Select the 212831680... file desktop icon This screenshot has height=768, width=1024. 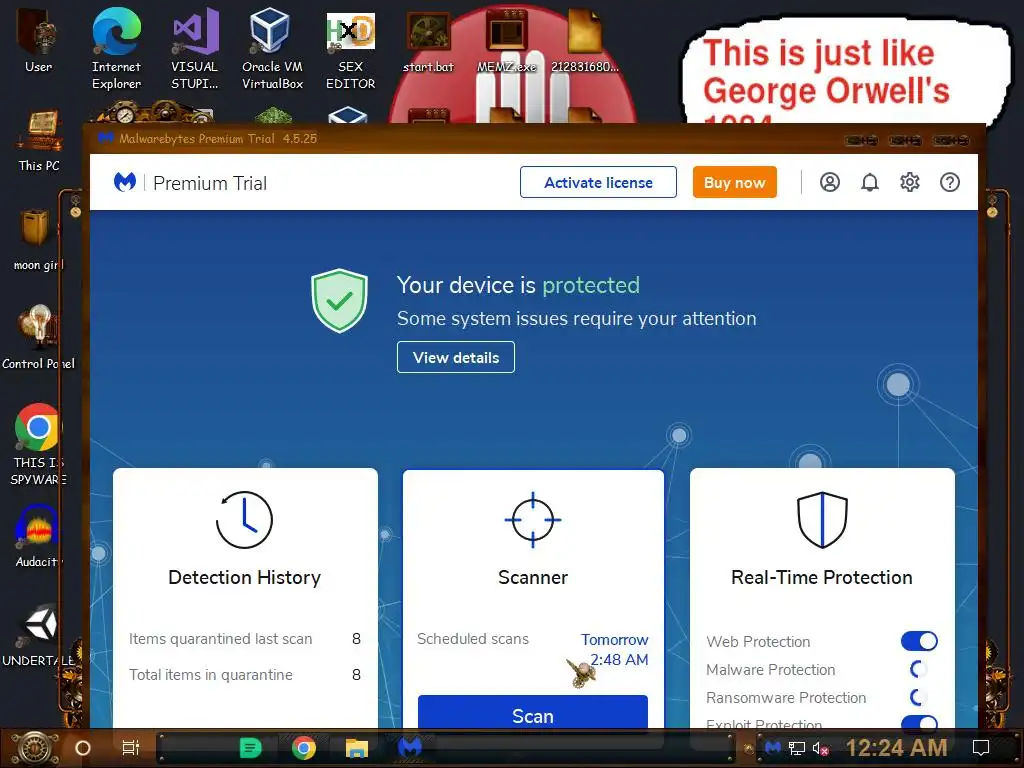coord(584,40)
